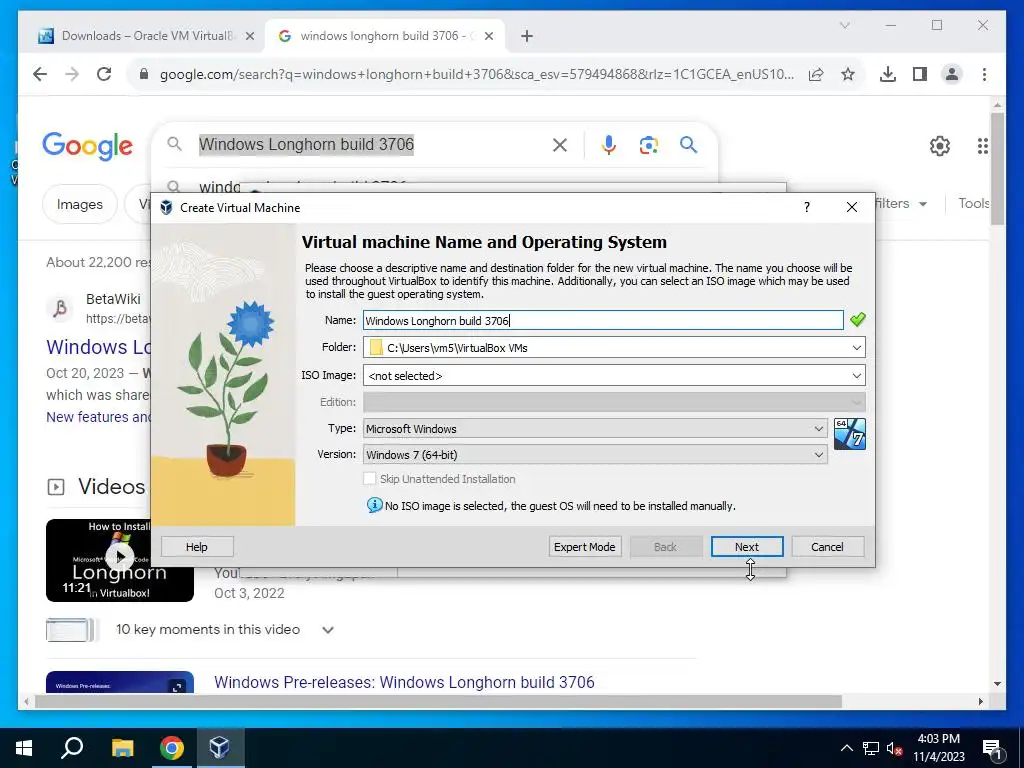Expand the Folder dropdown

[x=856, y=347]
